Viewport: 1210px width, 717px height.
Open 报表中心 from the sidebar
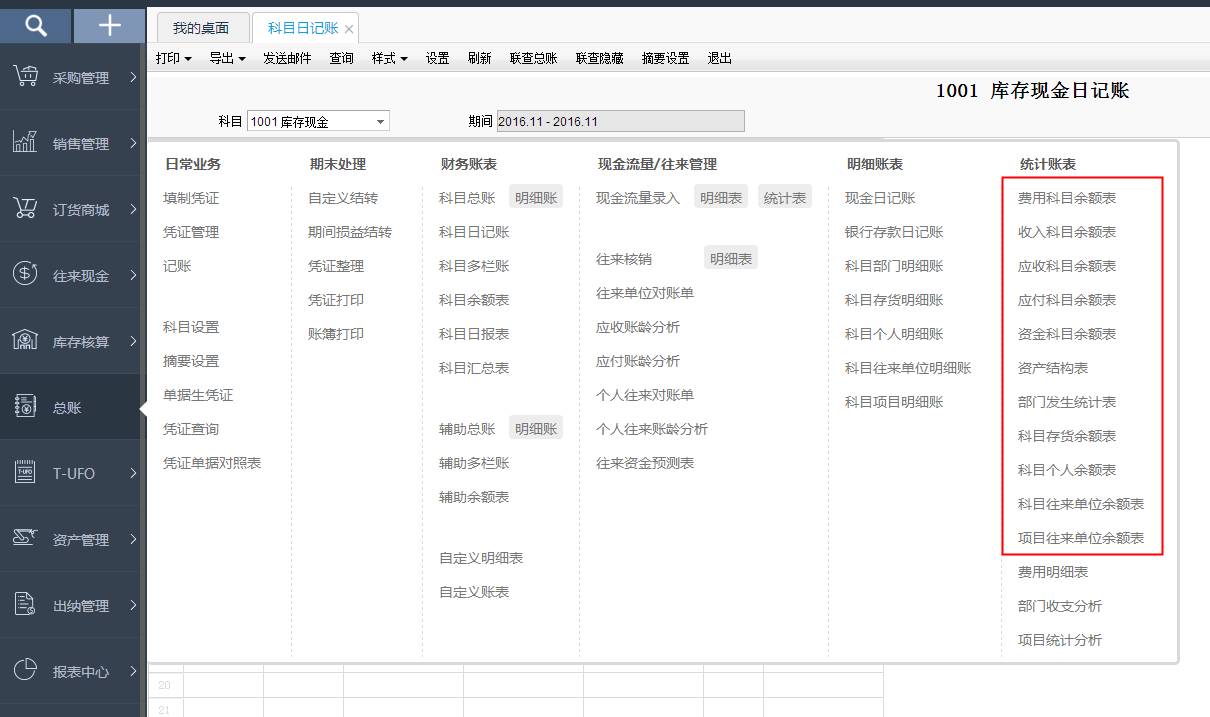(x=72, y=670)
